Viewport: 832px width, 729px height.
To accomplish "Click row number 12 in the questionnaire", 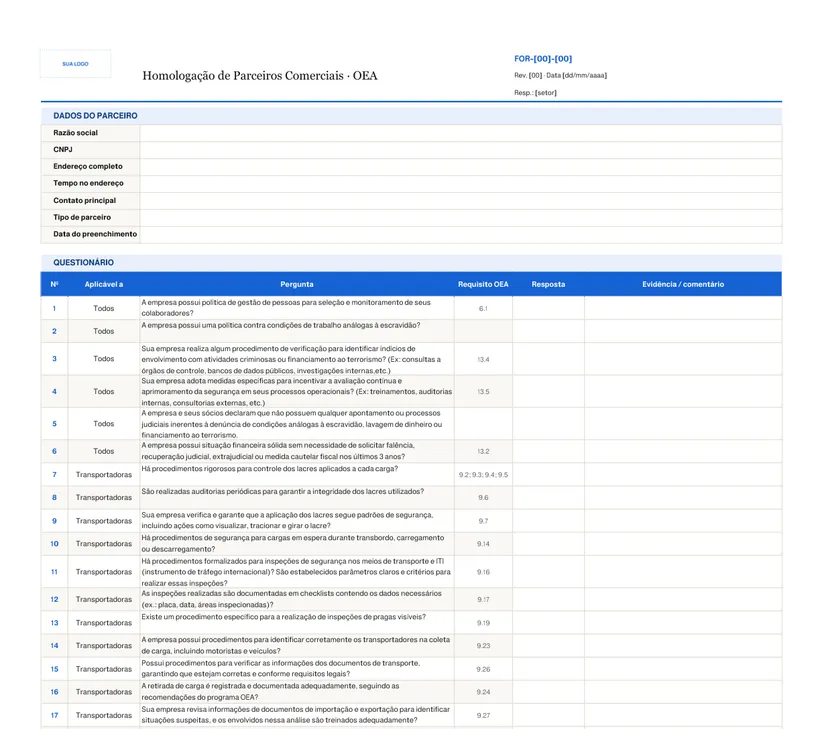I will pyautogui.click(x=54, y=599).
